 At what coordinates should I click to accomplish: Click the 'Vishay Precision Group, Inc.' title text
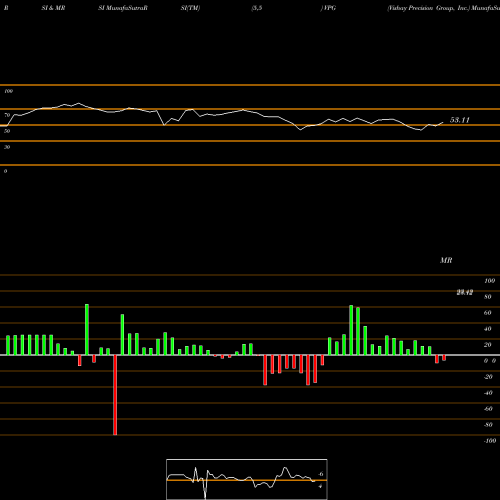[x=428, y=8]
